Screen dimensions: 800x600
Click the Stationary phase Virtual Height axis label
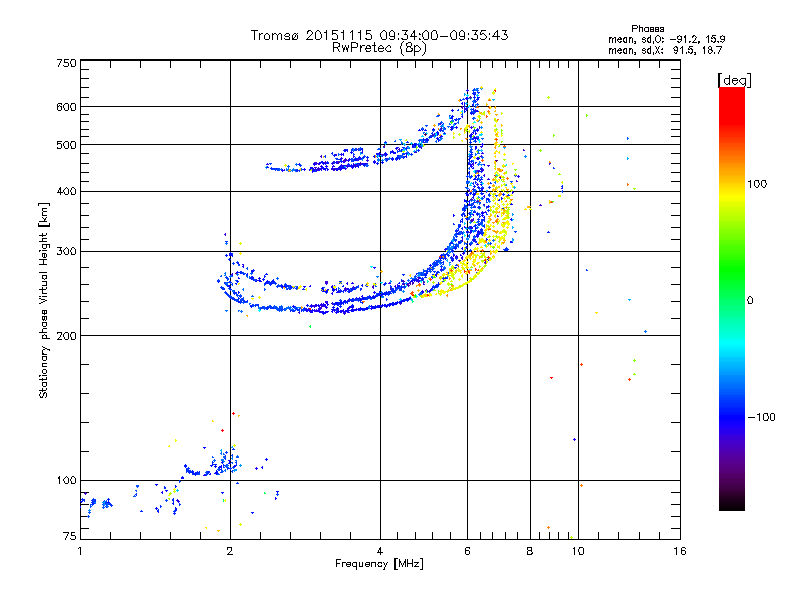(43, 300)
